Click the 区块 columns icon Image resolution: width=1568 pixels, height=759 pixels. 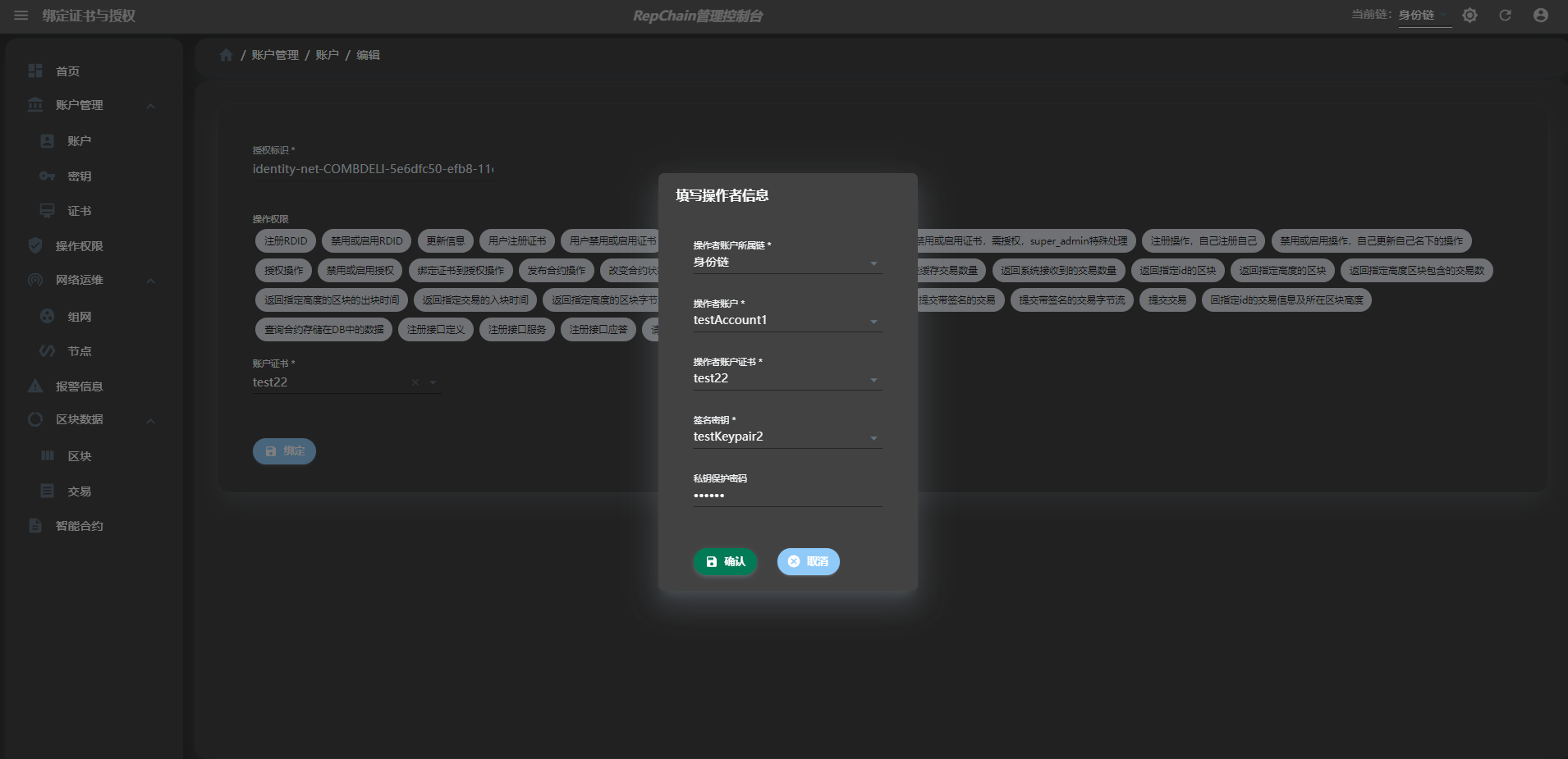pos(48,455)
